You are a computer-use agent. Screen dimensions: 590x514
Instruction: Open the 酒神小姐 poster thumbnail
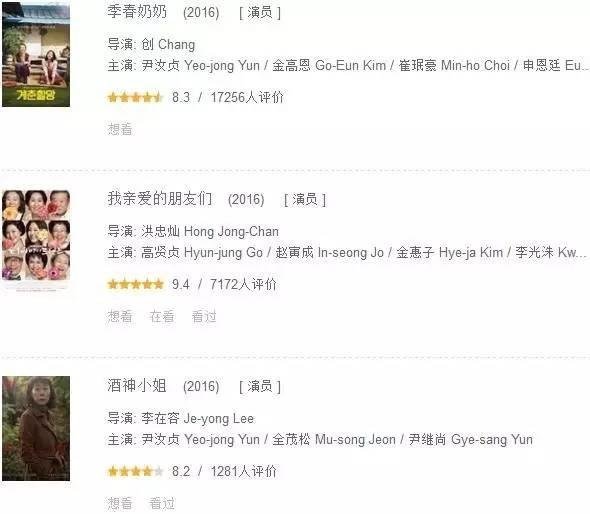(36, 429)
